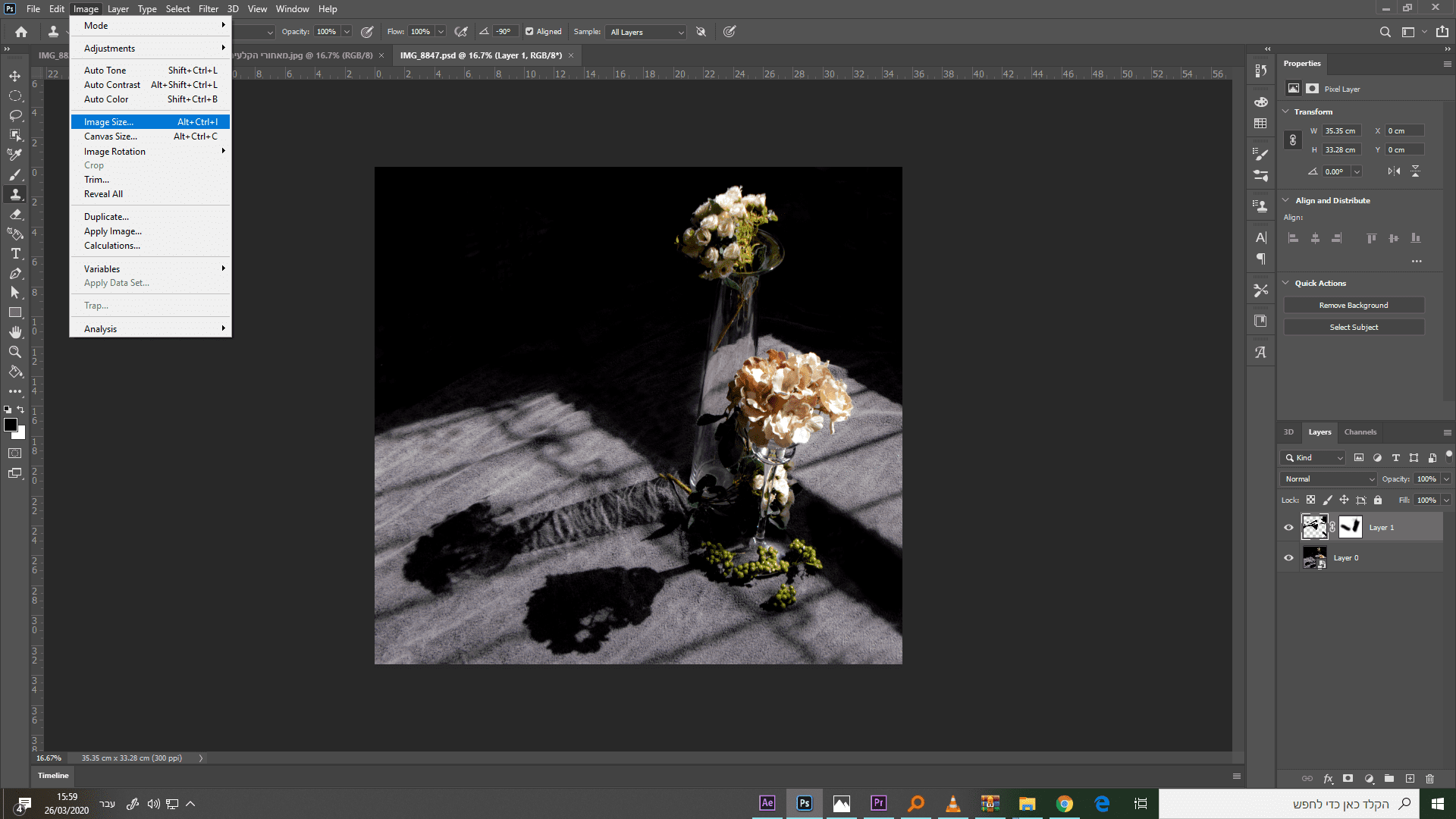
Task: Open the Normal blend mode dropdown
Action: [1328, 479]
